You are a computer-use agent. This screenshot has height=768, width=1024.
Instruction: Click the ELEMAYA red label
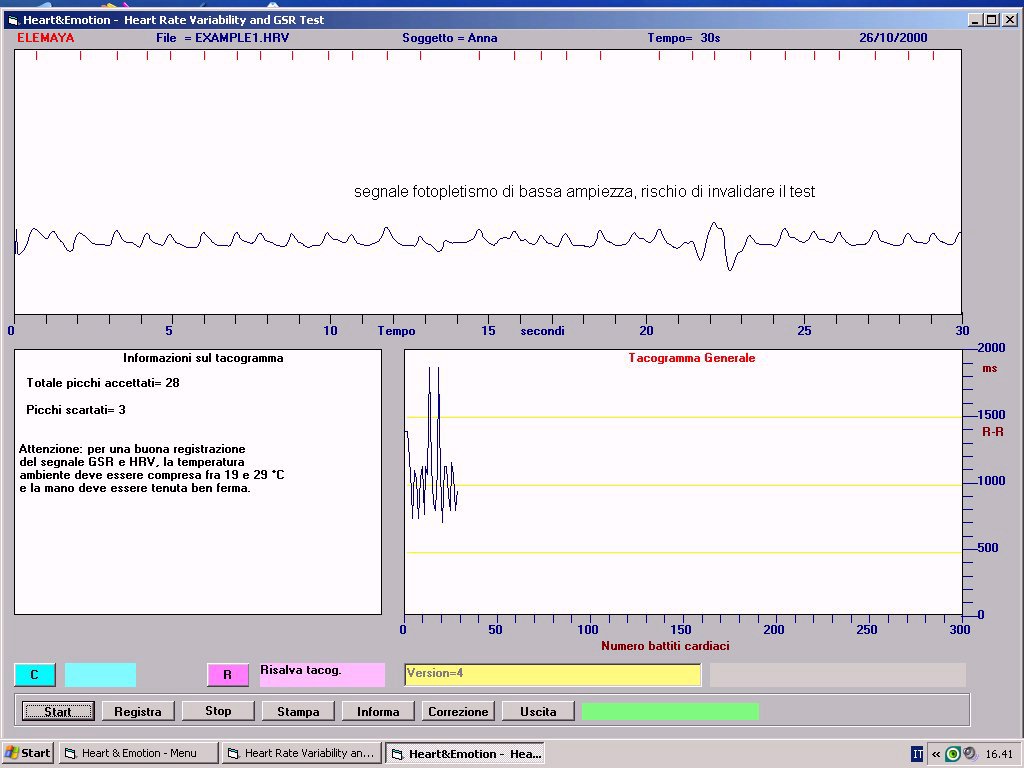pyautogui.click(x=46, y=38)
